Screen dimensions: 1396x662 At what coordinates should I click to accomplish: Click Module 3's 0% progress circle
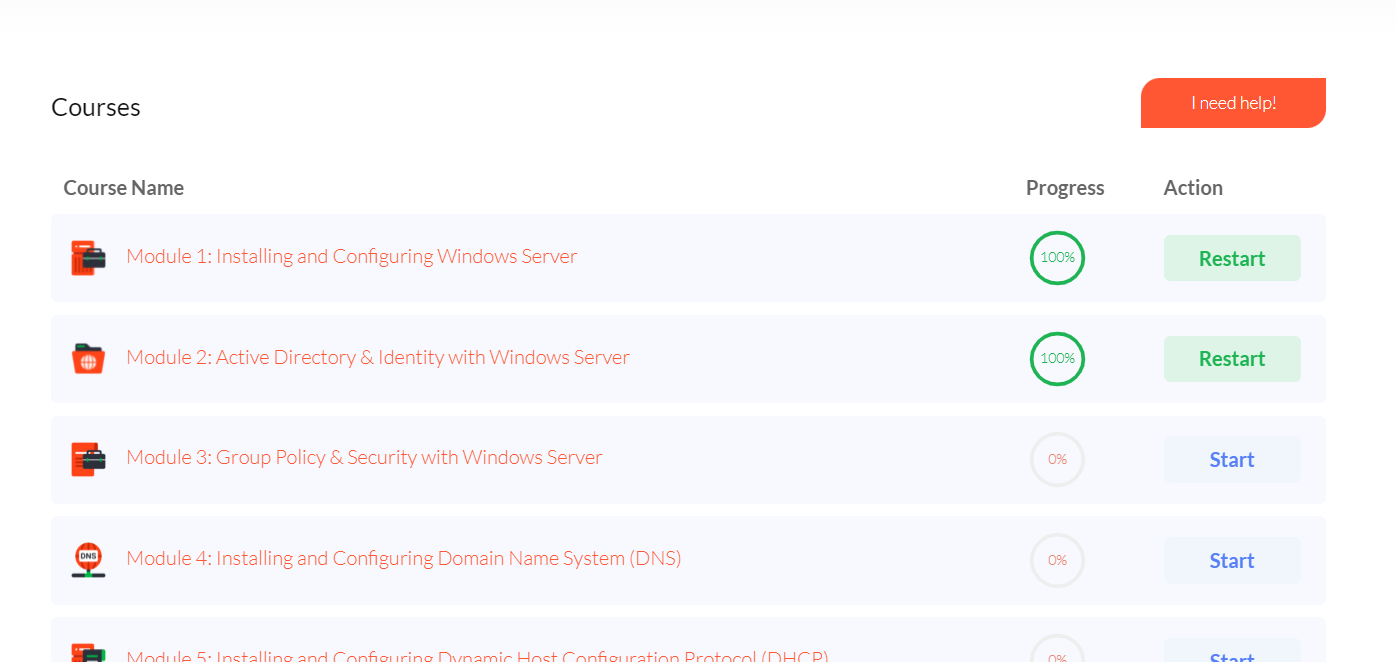tap(1057, 460)
